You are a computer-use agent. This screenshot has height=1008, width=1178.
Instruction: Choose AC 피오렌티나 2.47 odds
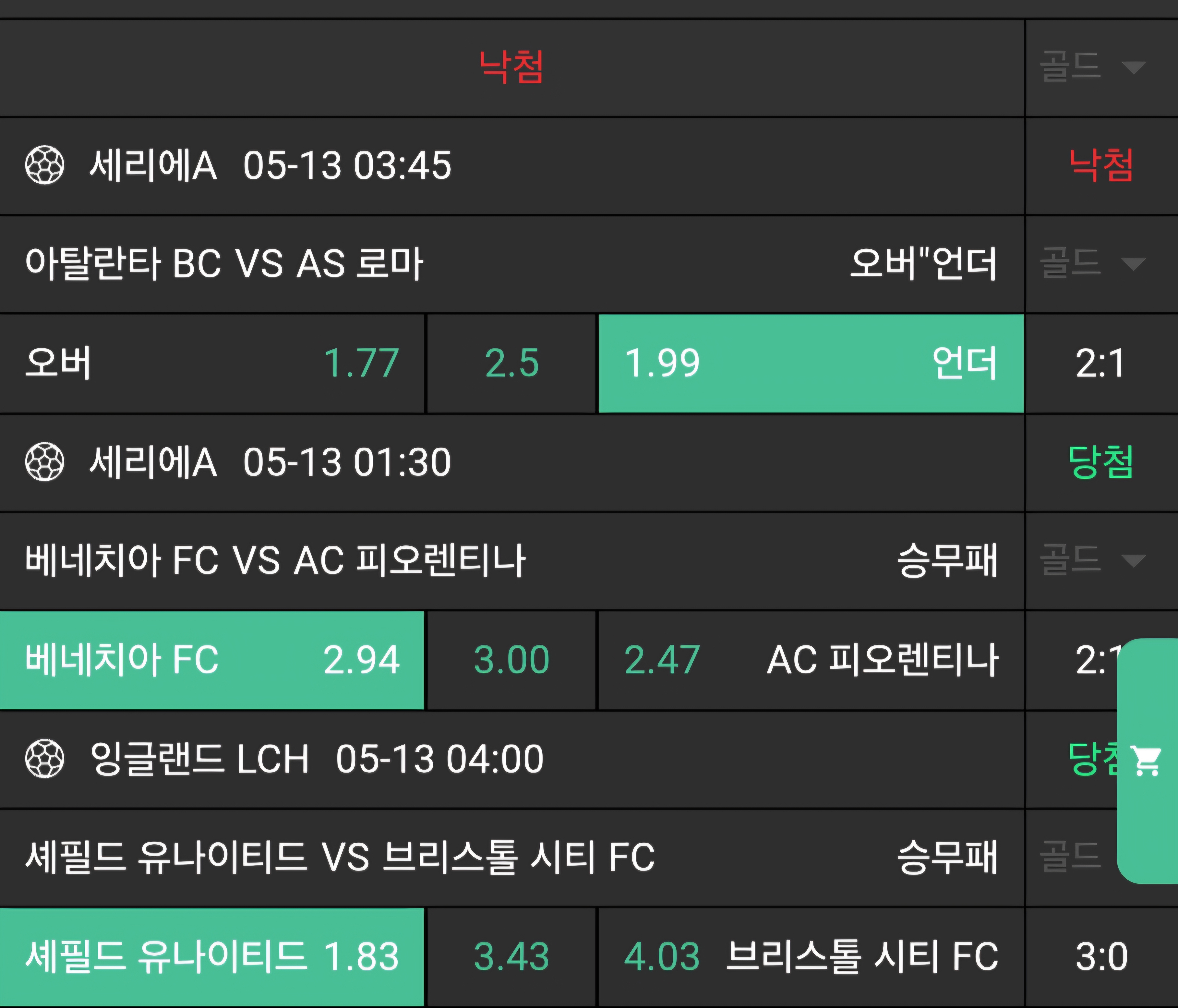click(x=811, y=660)
